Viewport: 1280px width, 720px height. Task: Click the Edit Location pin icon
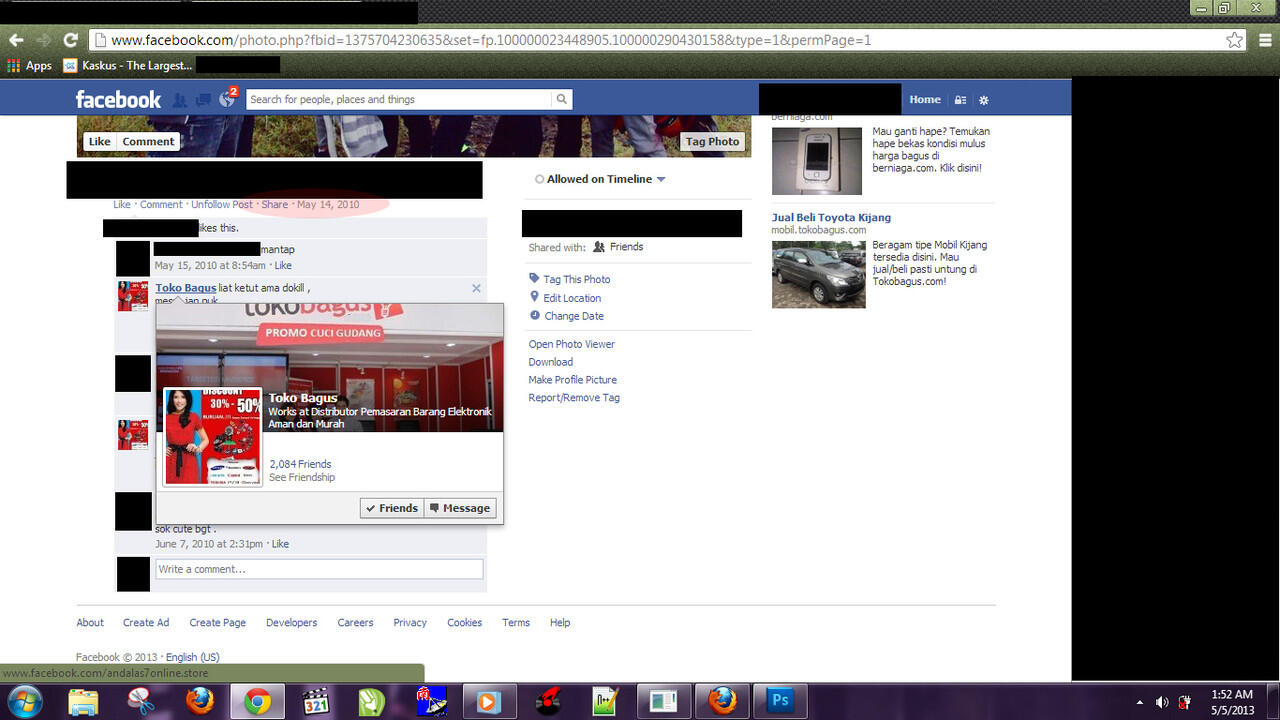(x=535, y=297)
